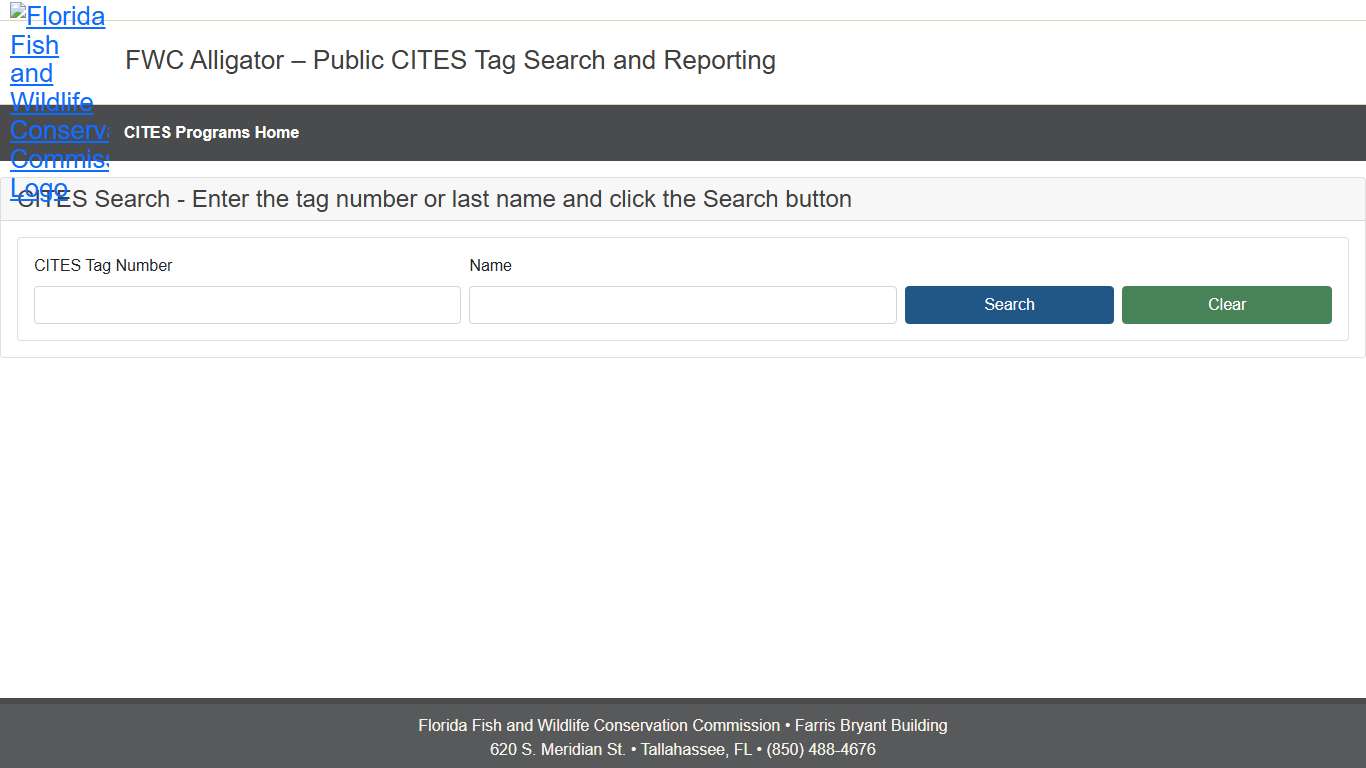Click the FWC Alligator page title heading
This screenshot has width=1366, height=768.
coord(450,60)
